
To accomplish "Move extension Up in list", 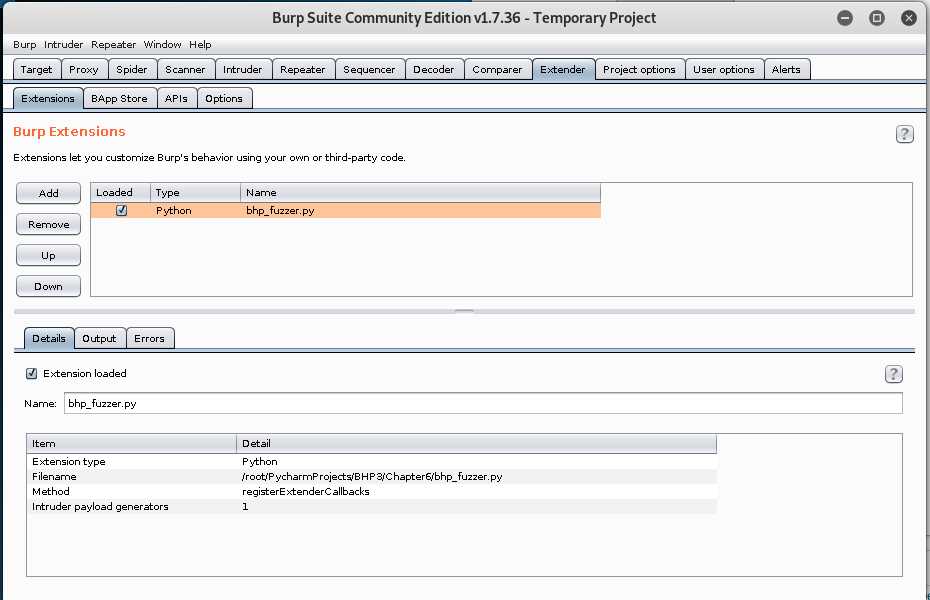I will 49,256.
